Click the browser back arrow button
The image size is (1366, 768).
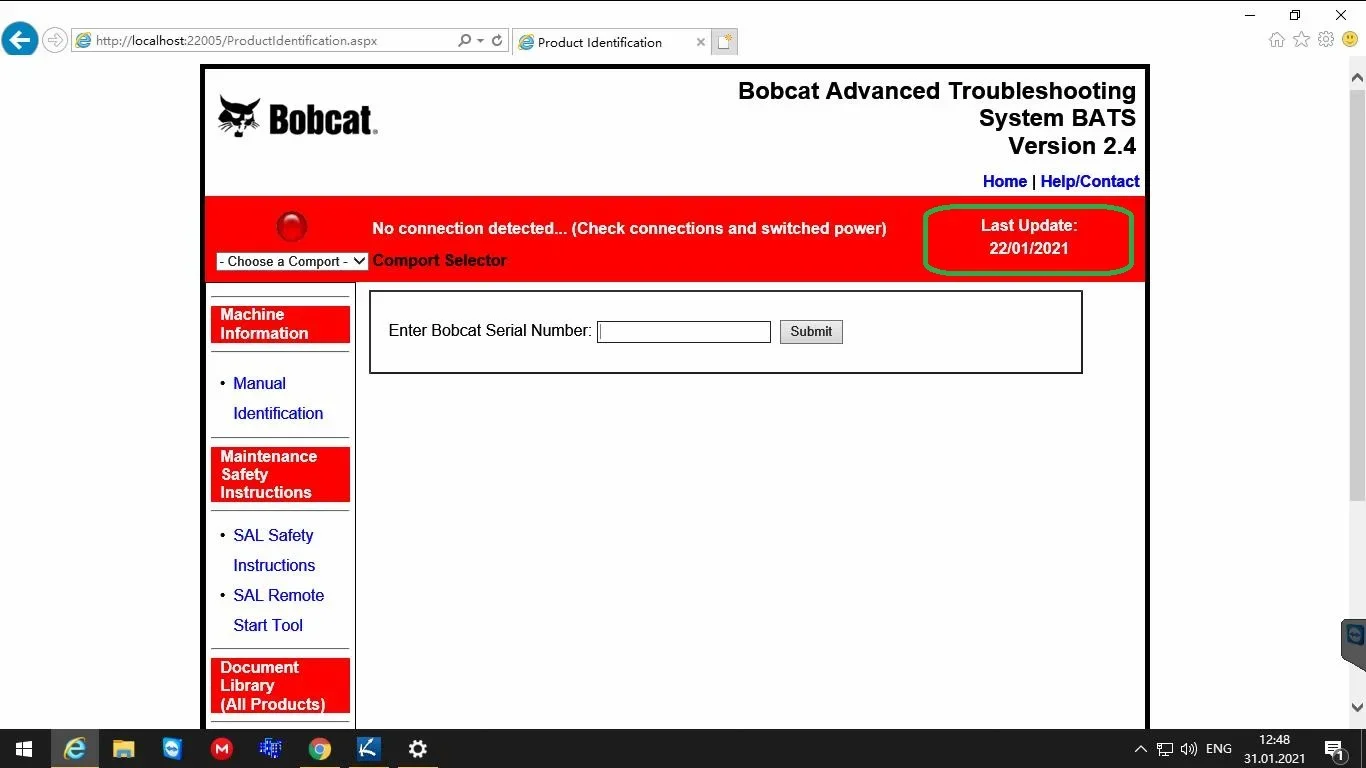click(20, 40)
